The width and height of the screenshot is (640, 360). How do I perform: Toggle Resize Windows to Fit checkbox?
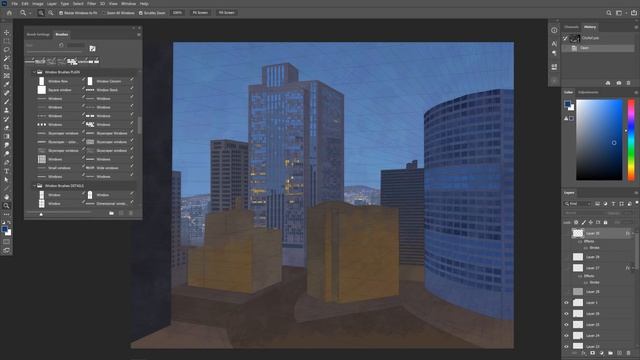pos(61,13)
